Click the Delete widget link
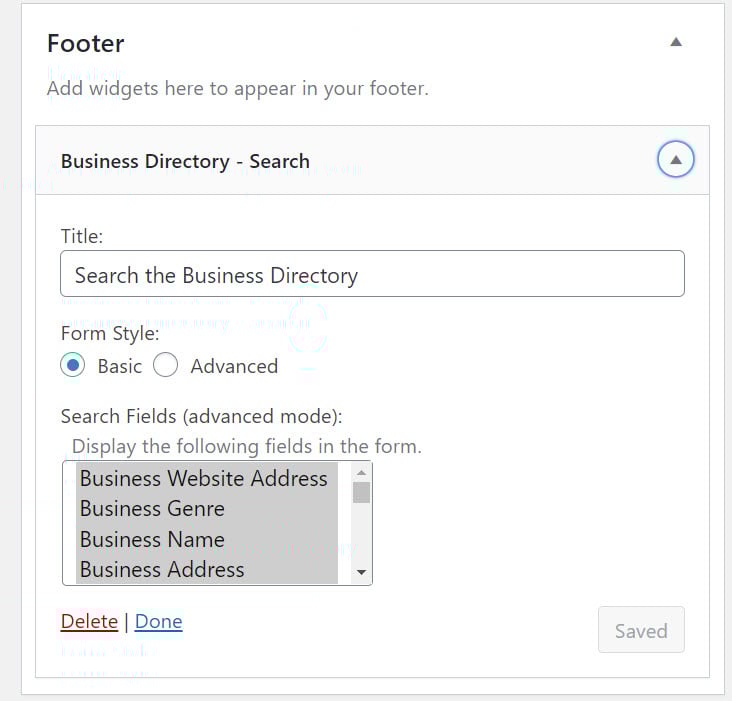The width and height of the screenshot is (732, 701). (90, 621)
